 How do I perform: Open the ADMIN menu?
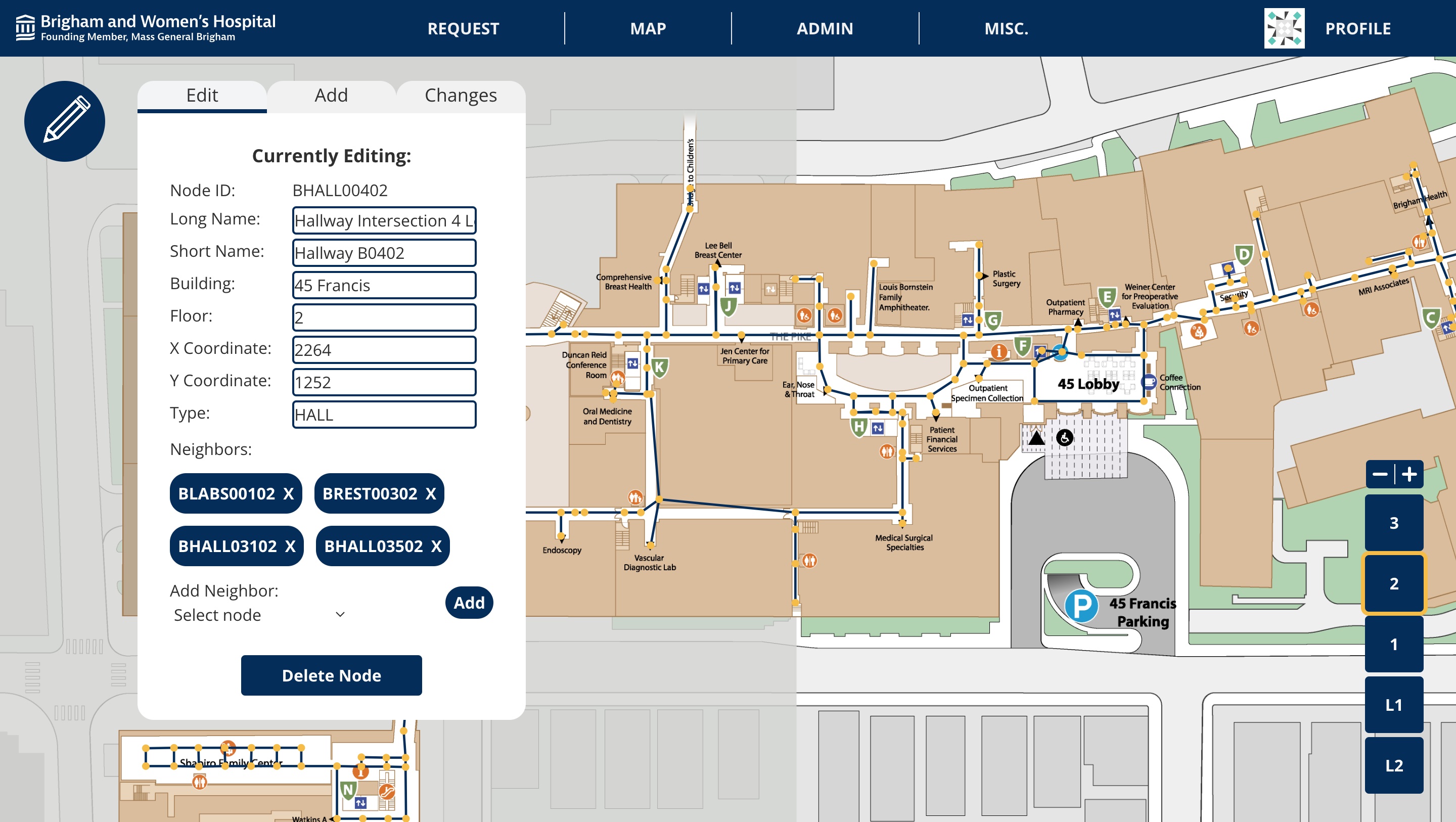point(824,28)
